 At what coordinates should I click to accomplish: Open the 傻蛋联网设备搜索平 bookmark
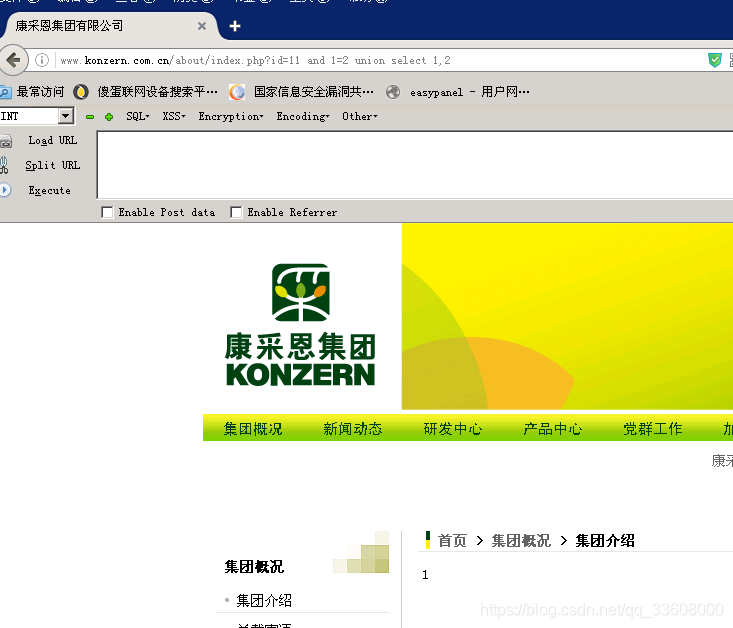pos(146,92)
